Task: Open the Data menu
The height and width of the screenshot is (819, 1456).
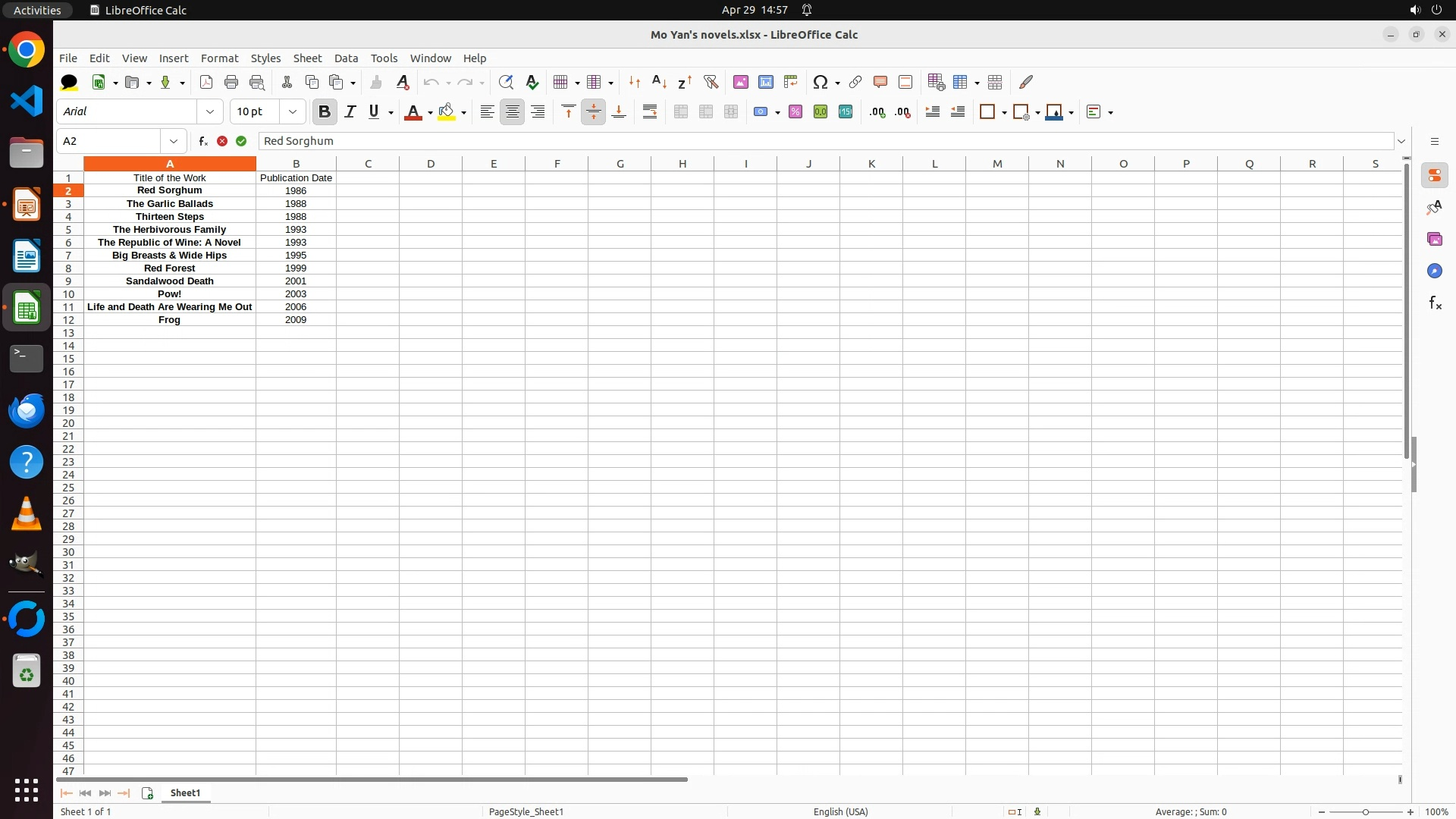Action: pyautogui.click(x=346, y=58)
